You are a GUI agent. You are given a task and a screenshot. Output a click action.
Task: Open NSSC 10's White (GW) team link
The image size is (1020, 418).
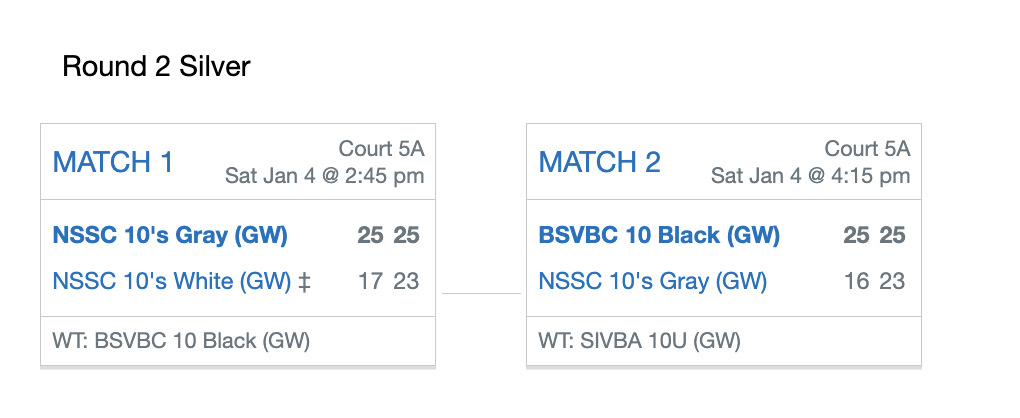coord(172,281)
